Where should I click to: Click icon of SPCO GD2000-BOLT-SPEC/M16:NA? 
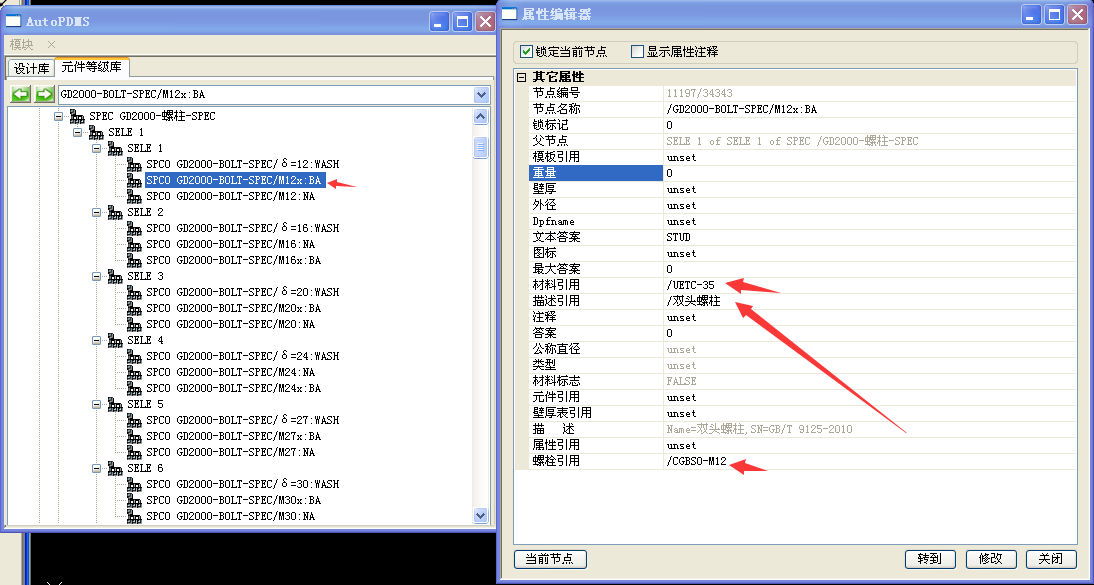[x=134, y=244]
